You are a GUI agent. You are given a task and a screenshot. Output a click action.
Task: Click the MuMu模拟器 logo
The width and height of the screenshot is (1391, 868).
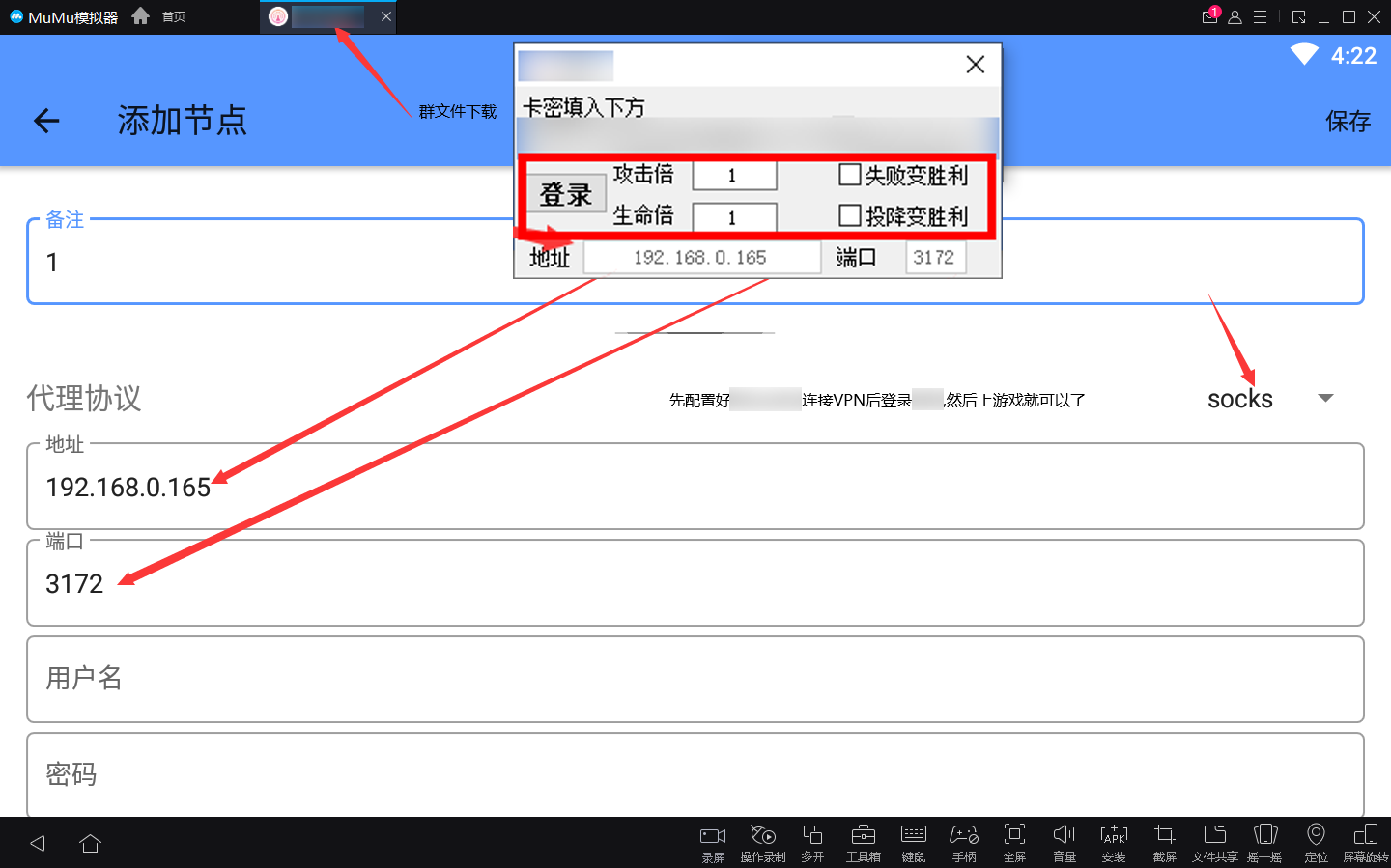coord(64,16)
